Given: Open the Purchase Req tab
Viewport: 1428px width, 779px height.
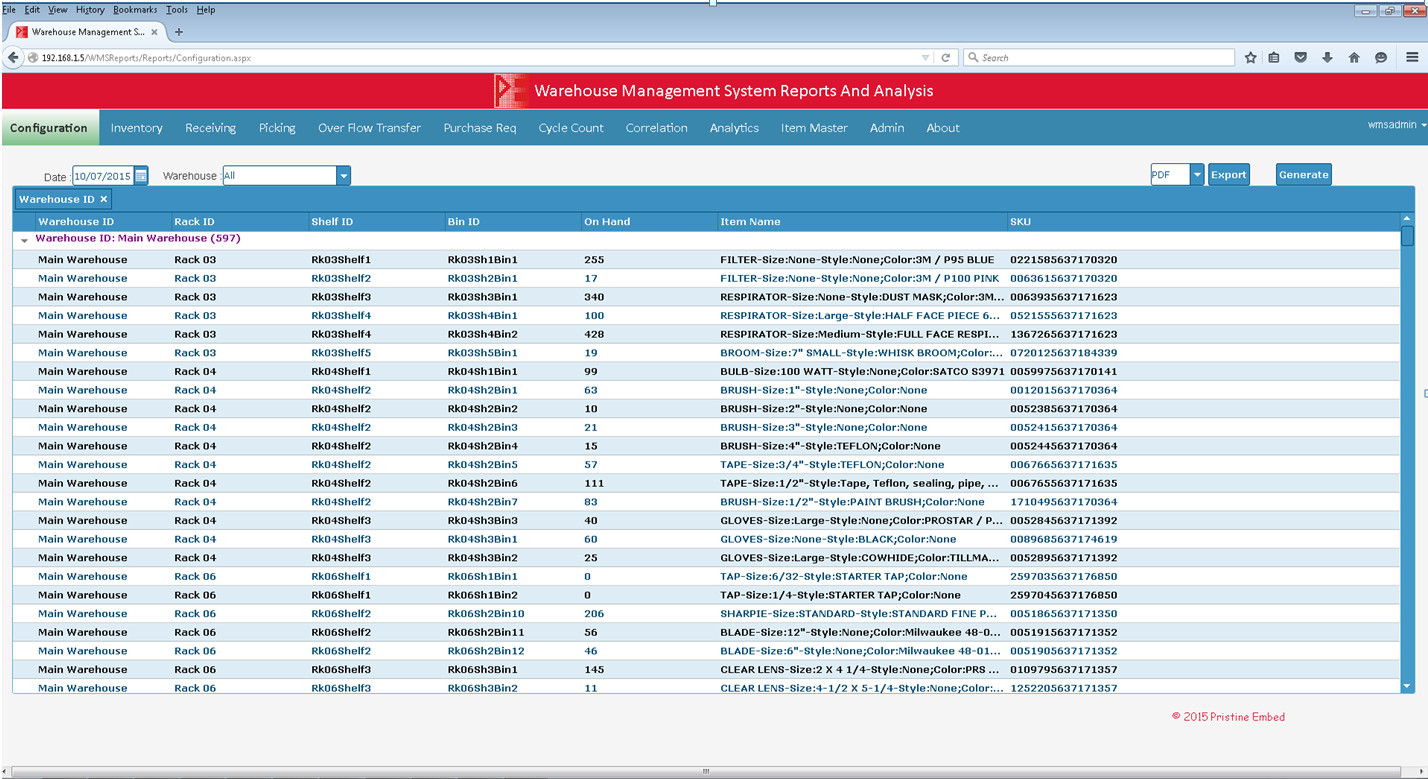Looking at the screenshot, I should pos(480,128).
